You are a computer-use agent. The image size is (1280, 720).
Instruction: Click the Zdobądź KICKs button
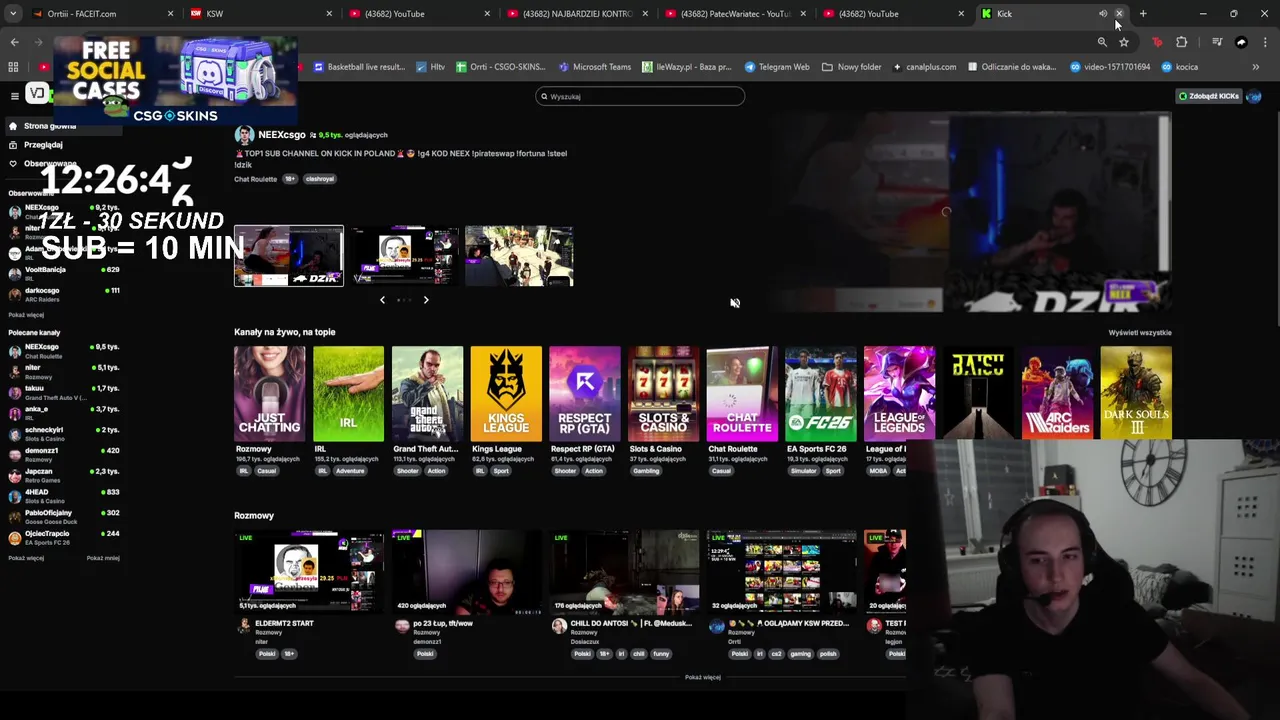tap(1209, 96)
